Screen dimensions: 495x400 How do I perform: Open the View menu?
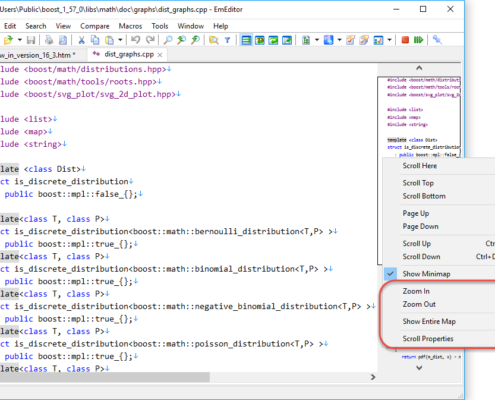tap(63, 26)
